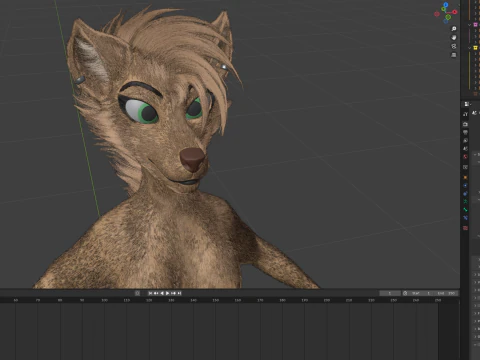The width and height of the screenshot is (480, 360).
Task: Play the animation forward
Action: [x=167, y=293]
